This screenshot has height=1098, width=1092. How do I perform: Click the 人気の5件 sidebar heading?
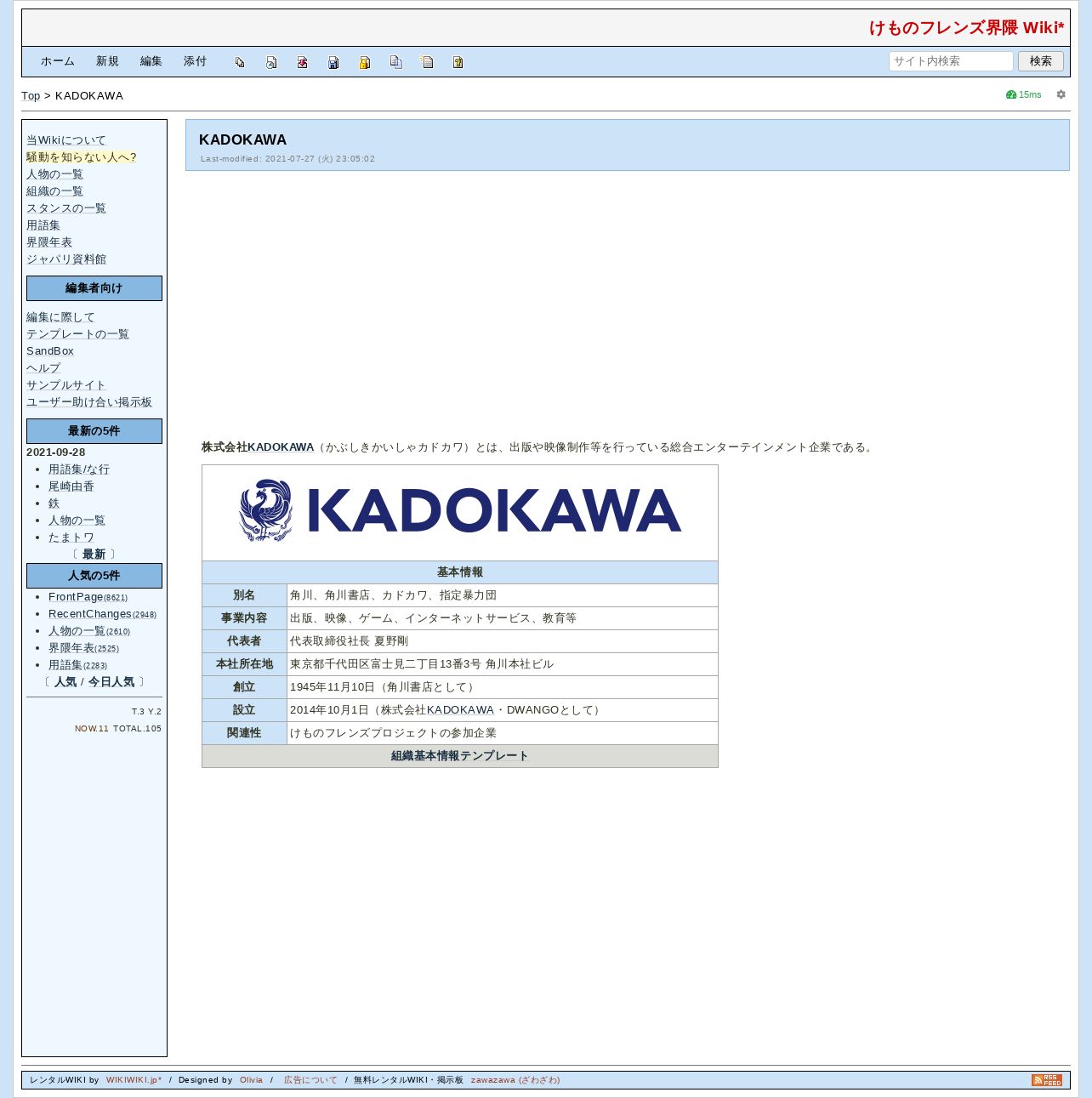tap(94, 576)
